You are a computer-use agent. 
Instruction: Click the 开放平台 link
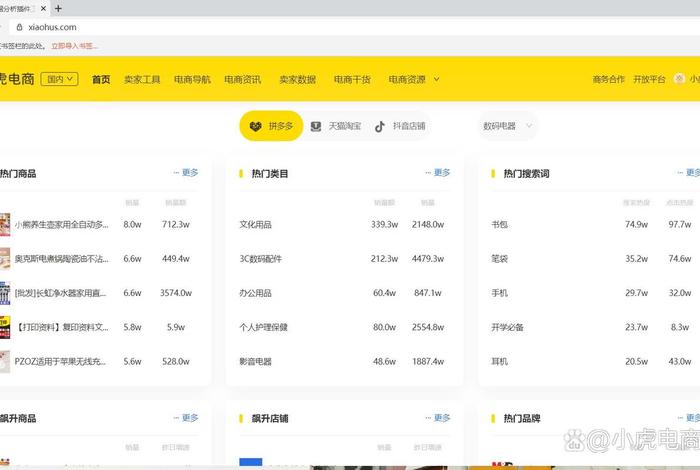click(649, 79)
